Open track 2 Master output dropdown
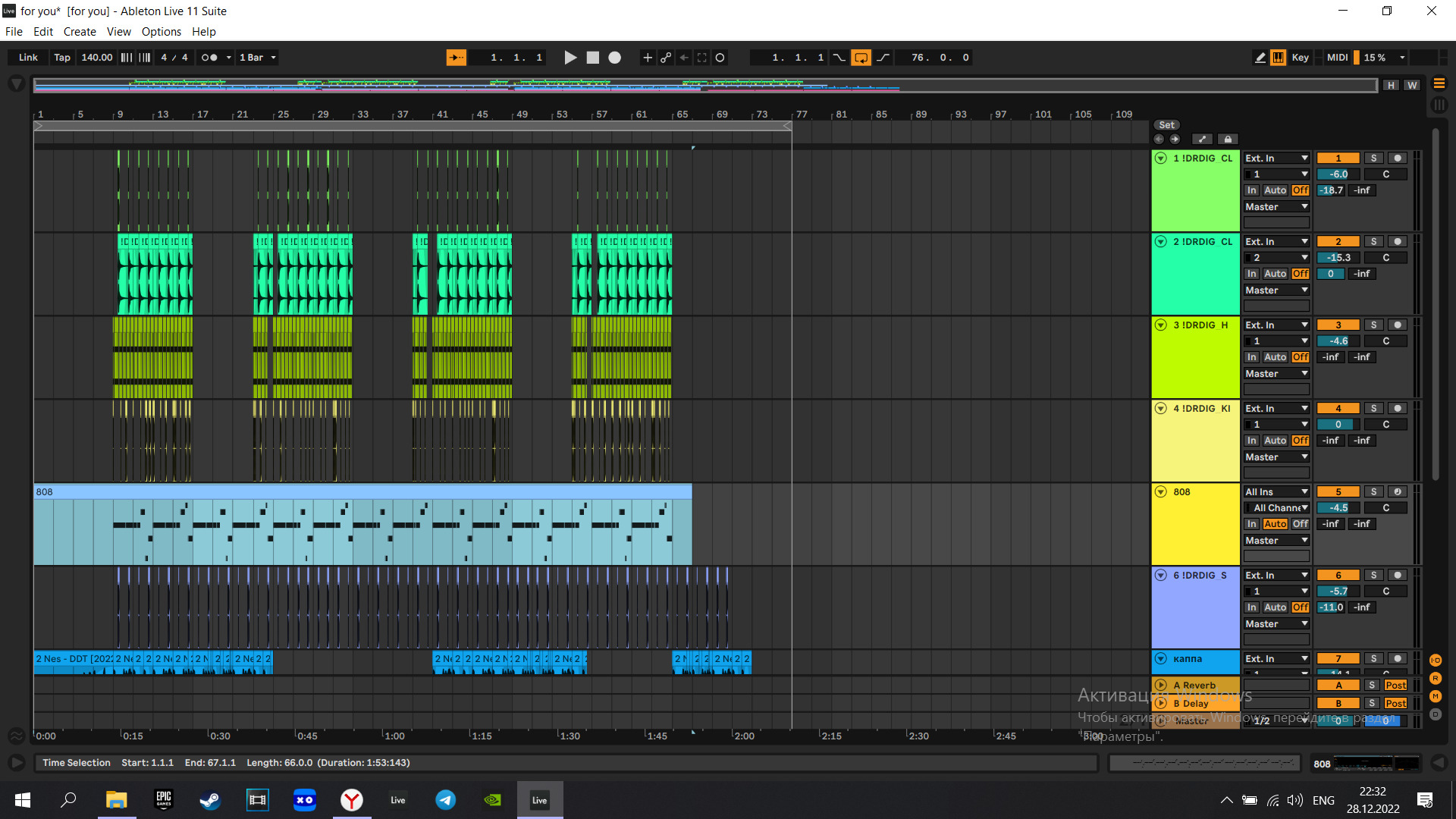This screenshot has width=1456, height=819. 1277,290
